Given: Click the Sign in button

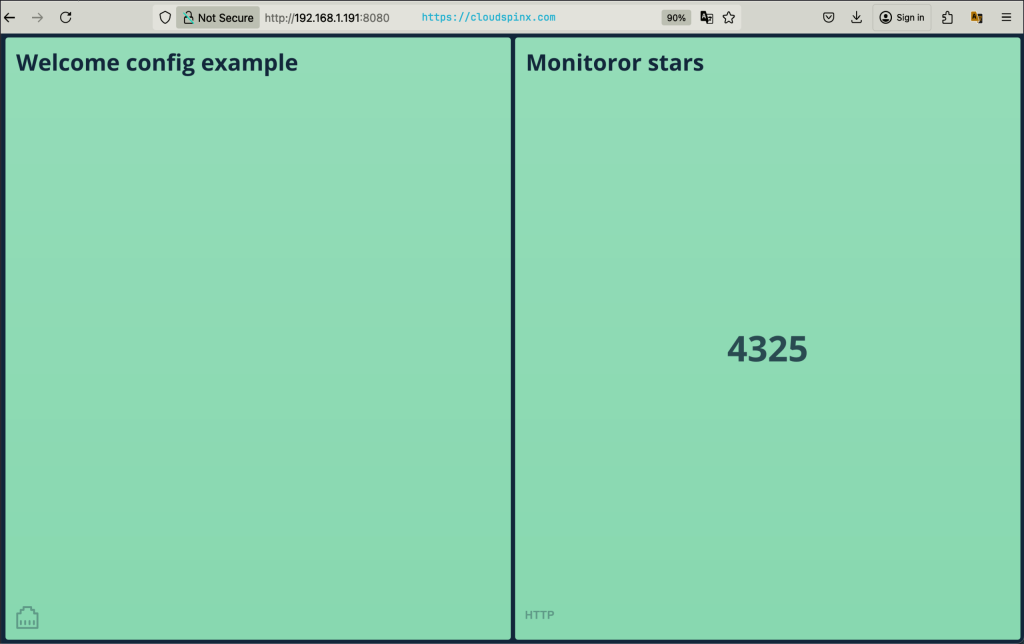Looking at the screenshot, I should (901, 17).
